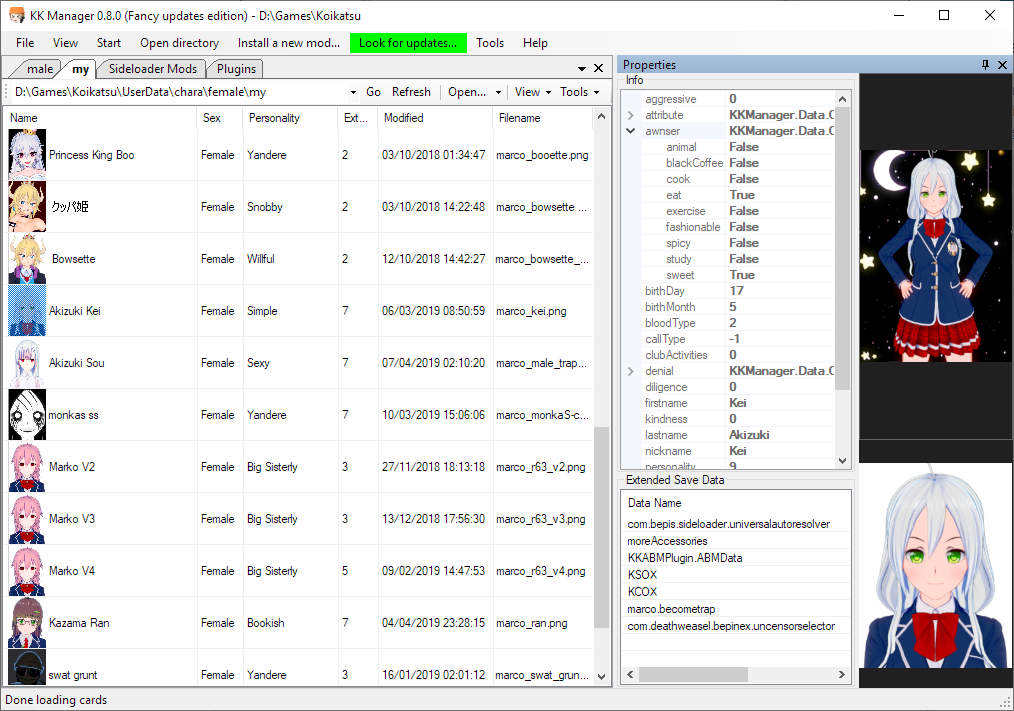Select the birthDay property row
Viewport: 1014px width, 711px height.
[737, 291]
